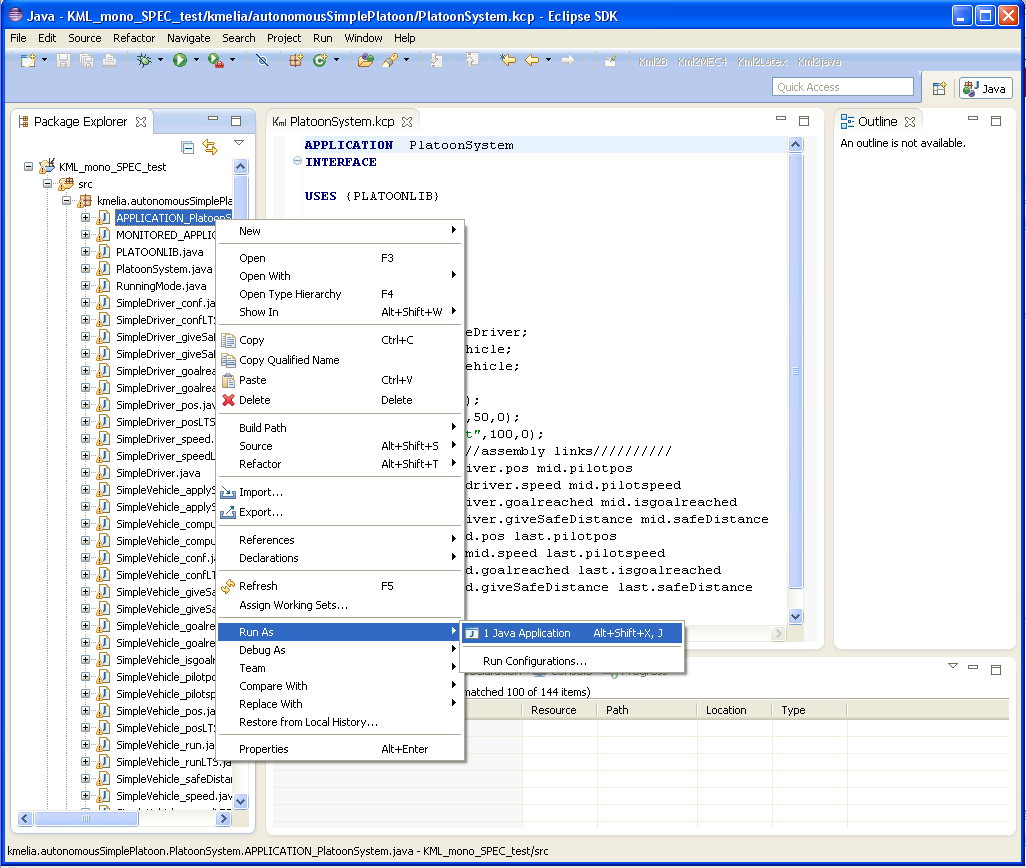Open the Package Explorer view menu triangle
Image resolution: width=1026 pixels, height=868 pixels.
(239, 144)
